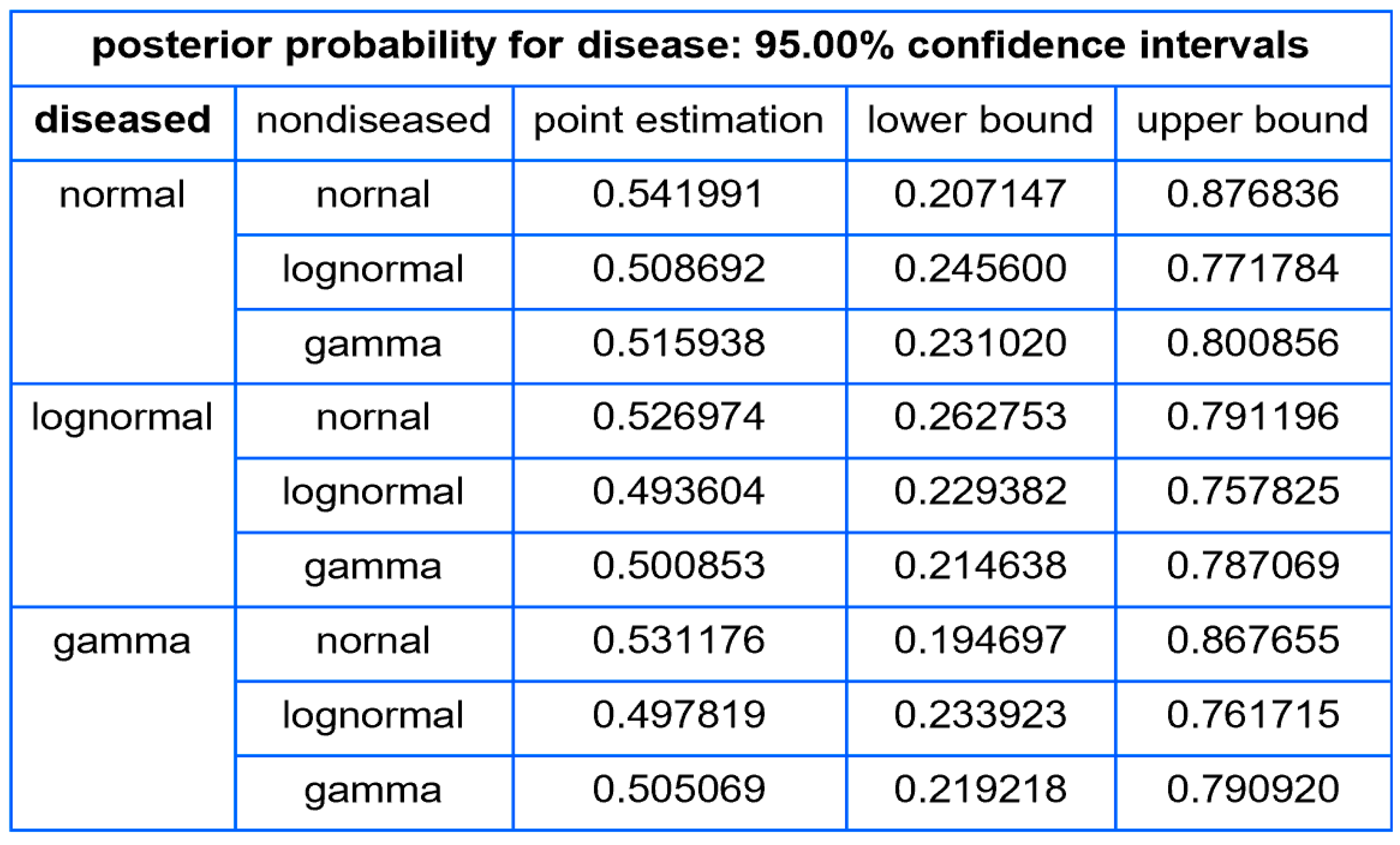Select the upper bound value 0.800856
The height and width of the screenshot is (845, 1400).
click(1252, 343)
